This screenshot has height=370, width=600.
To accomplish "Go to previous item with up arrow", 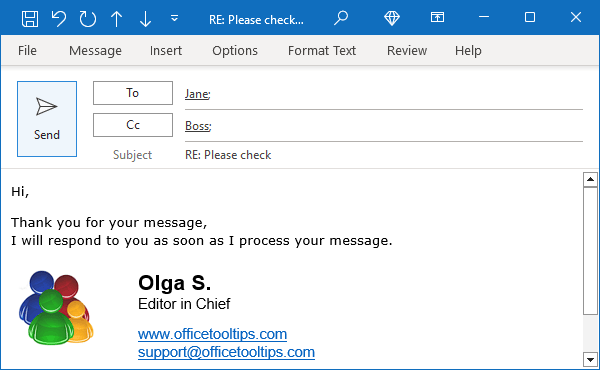I will tap(116, 18).
